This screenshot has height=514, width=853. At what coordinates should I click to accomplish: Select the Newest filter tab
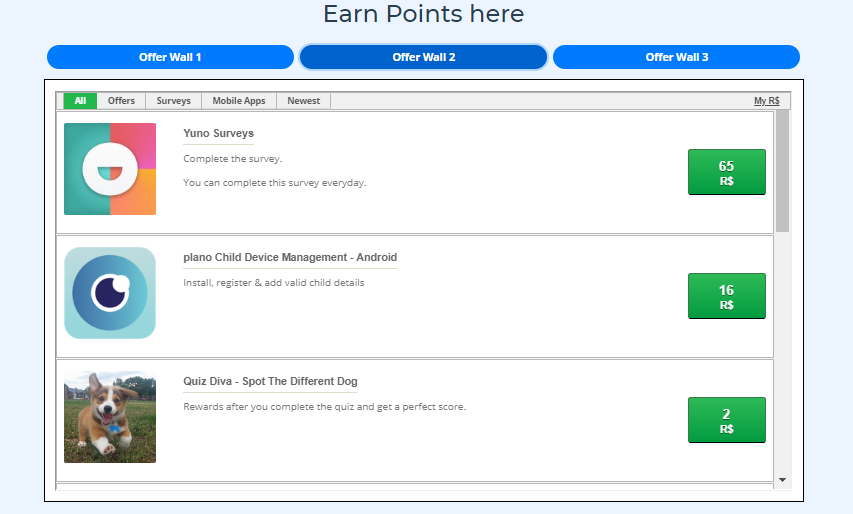click(304, 101)
